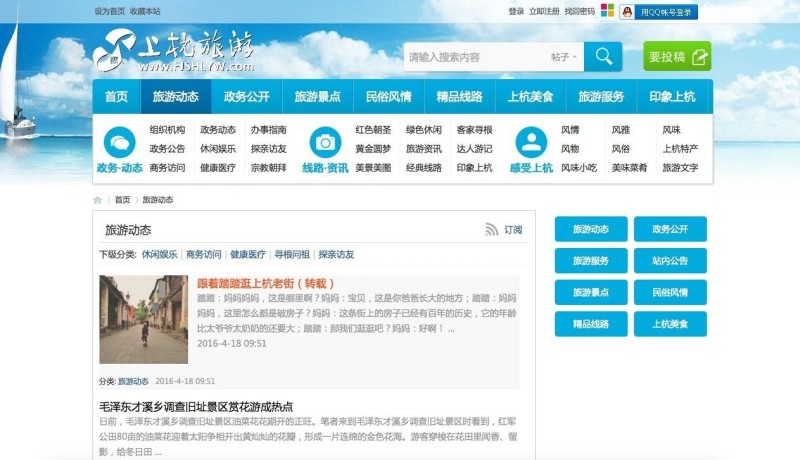Click the QQ penguin login icon

(627, 12)
